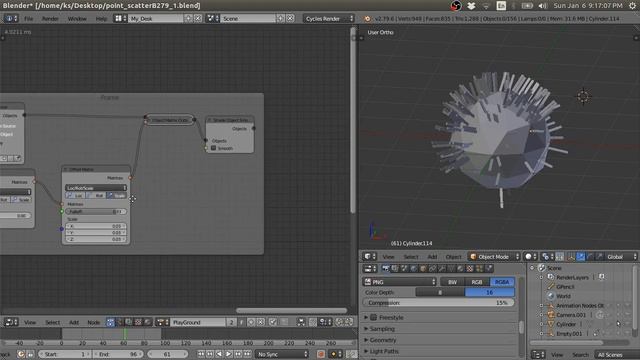
Task: Expand the Freestyle panel
Action: 366,317
